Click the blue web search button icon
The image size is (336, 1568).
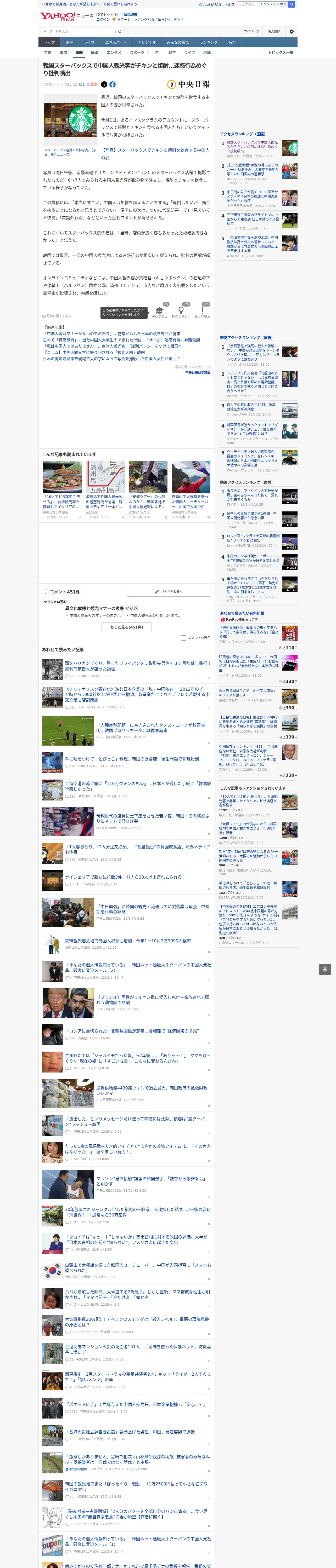[292, 4]
